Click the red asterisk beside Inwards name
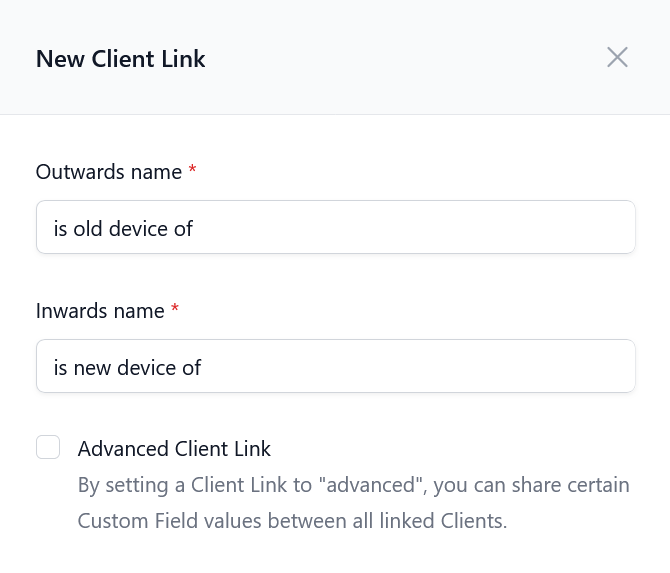This screenshot has height=573, width=670. 175,310
